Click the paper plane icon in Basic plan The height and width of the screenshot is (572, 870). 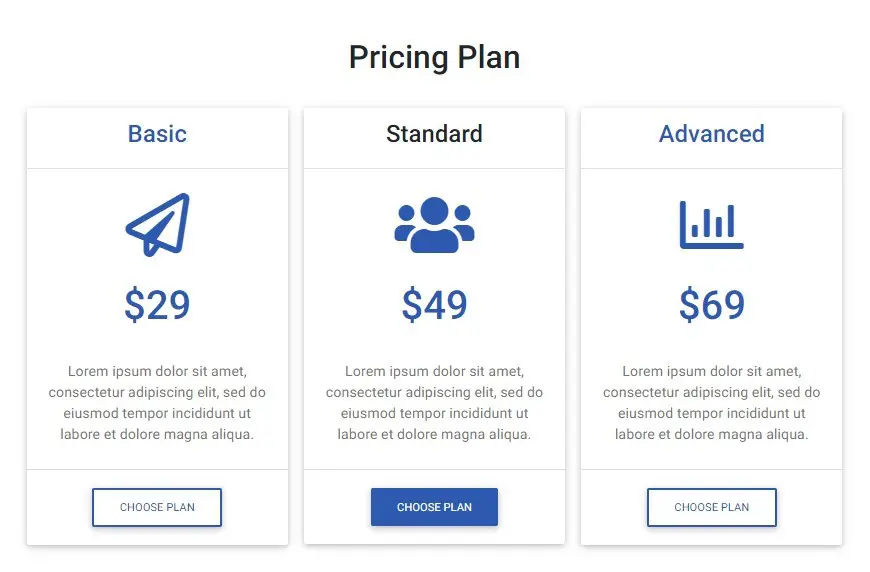tap(157, 224)
